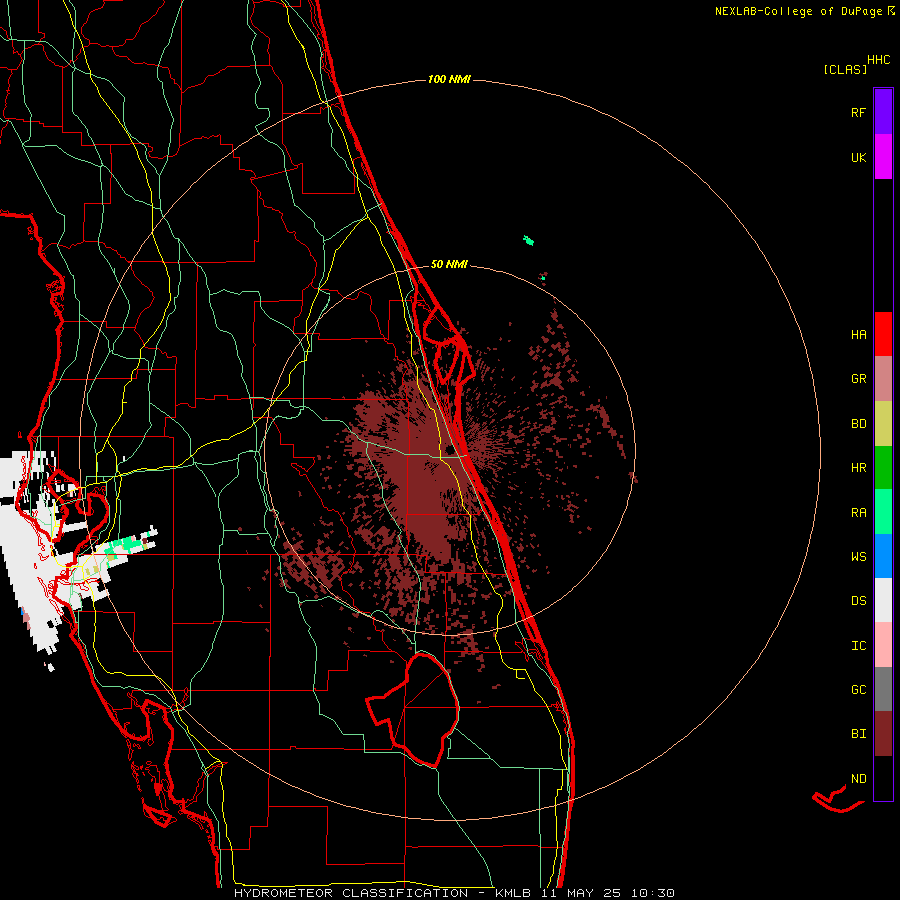Click the RF purple legend swatch
This screenshot has width=900, height=900.
pyautogui.click(x=883, y=111)
